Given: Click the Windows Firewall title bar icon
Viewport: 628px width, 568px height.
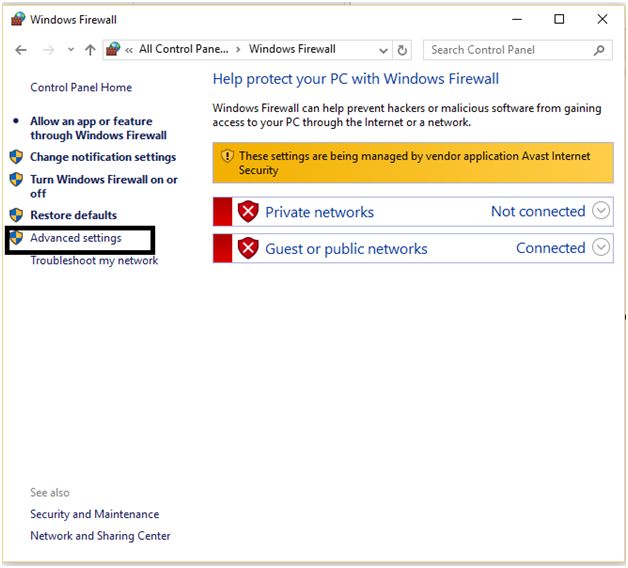Looking at the screenshot, I should tap(18, 19).
